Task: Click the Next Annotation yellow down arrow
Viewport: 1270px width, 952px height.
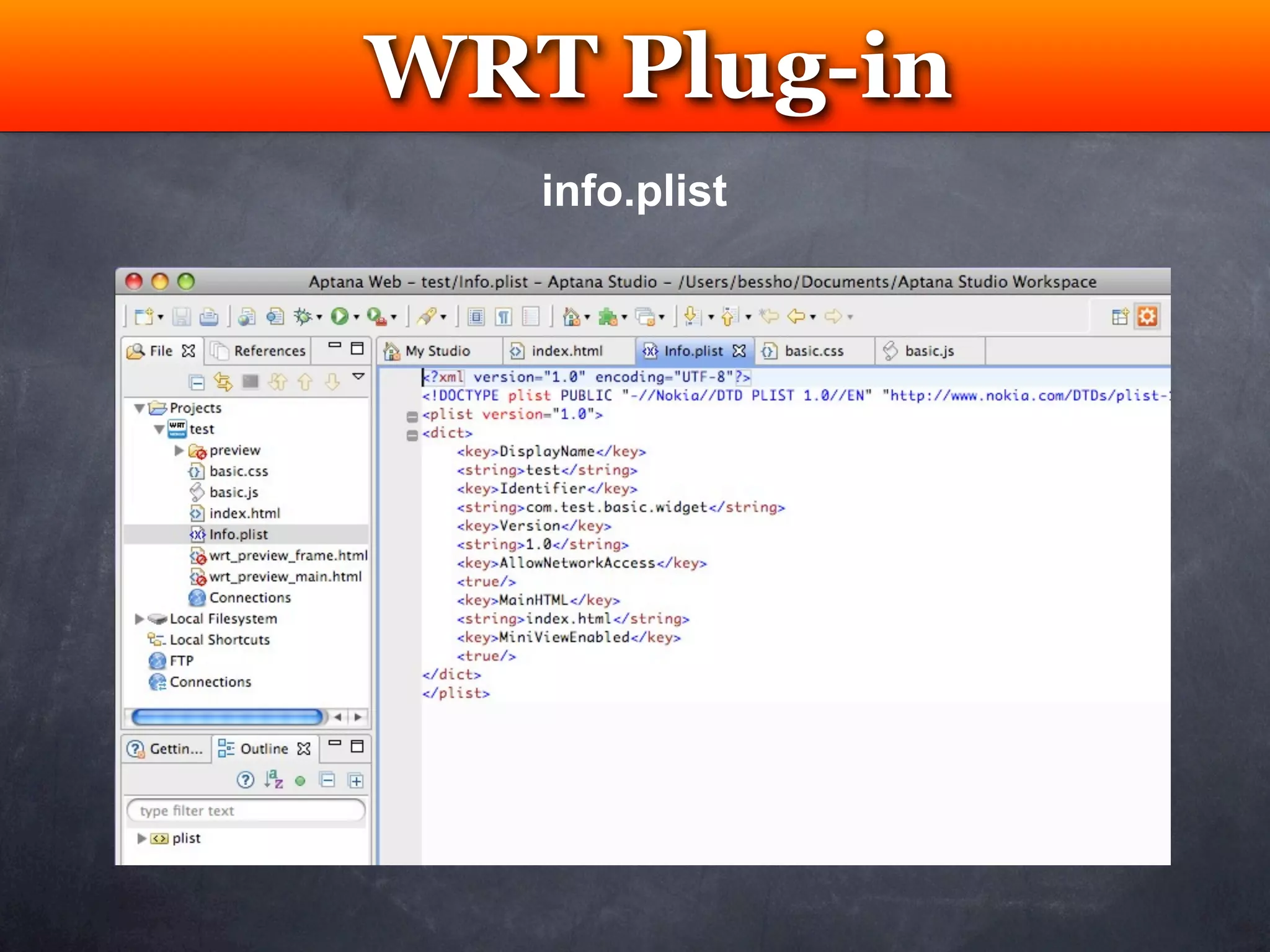Action: (693, 317)
